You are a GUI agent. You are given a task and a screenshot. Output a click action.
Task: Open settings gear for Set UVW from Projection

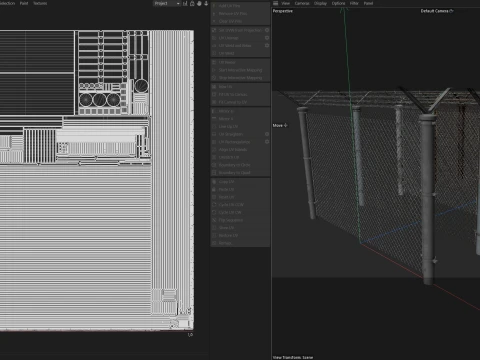[x=267, y=30]
